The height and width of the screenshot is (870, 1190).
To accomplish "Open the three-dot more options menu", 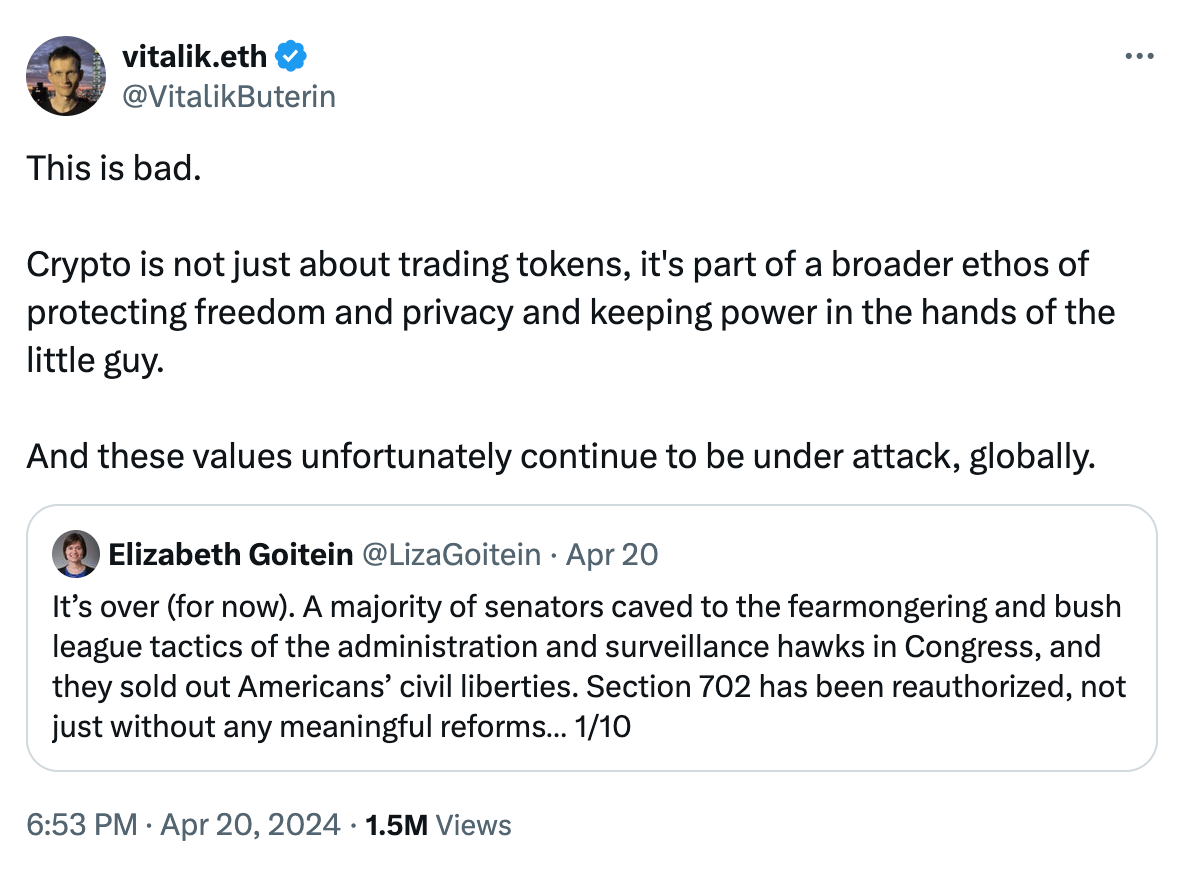I will point(1139,57).
